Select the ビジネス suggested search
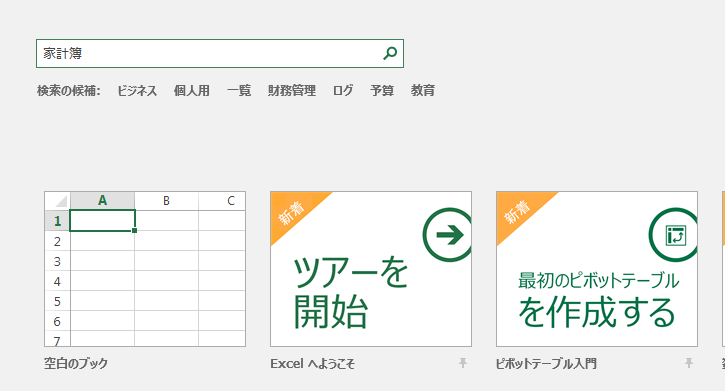Viewport: 725px width, 392px height. [x=137, y=90]
